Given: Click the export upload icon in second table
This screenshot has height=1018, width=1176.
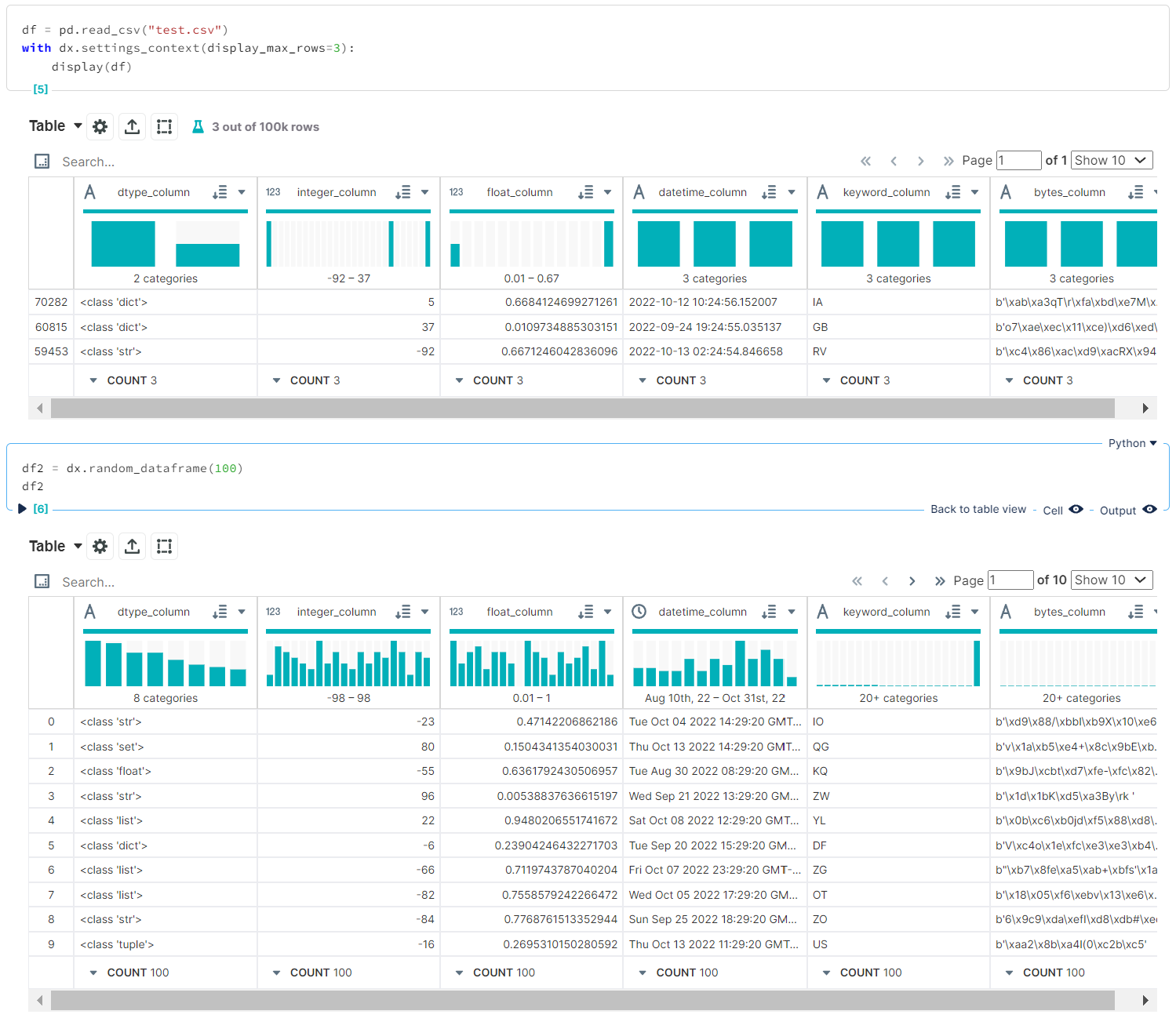Looking at the screenshot, I should pos(133,547).
